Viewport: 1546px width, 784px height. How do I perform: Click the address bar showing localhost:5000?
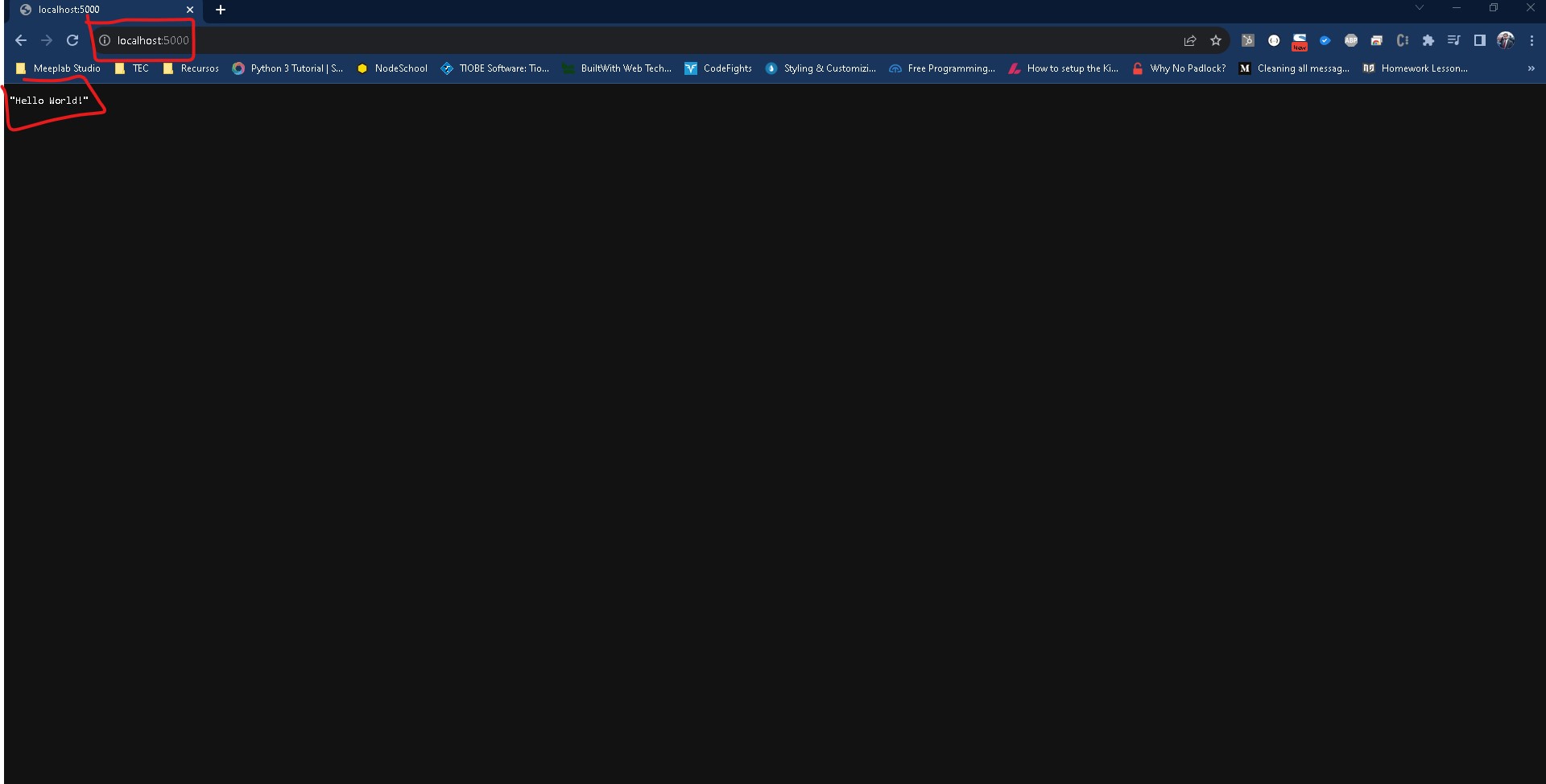point(564,40)
